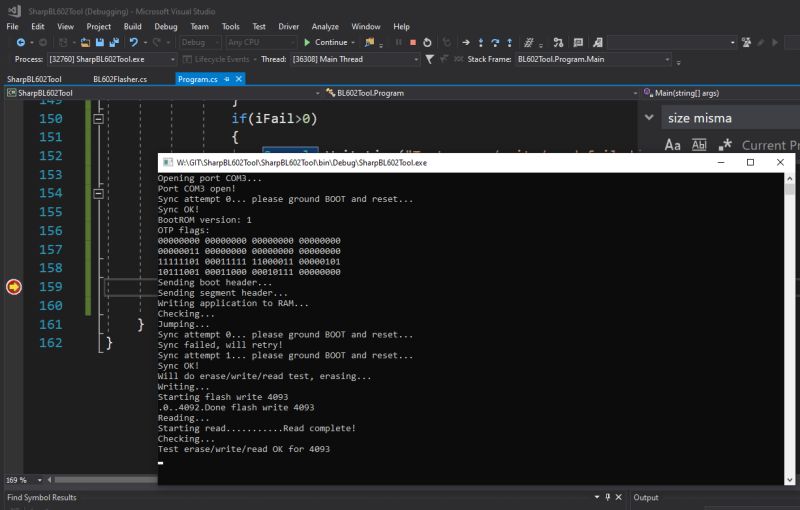Open the Analyze menu

tap(325, 27)
